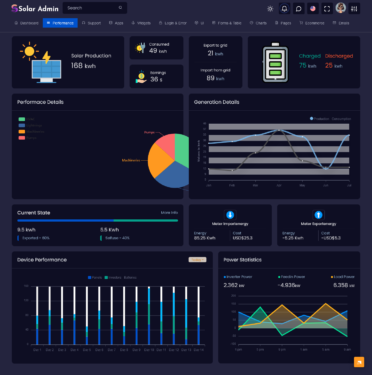Toggle light mode with the sun icon
Screen dimensions: 372x375
(x=270, y=9)
